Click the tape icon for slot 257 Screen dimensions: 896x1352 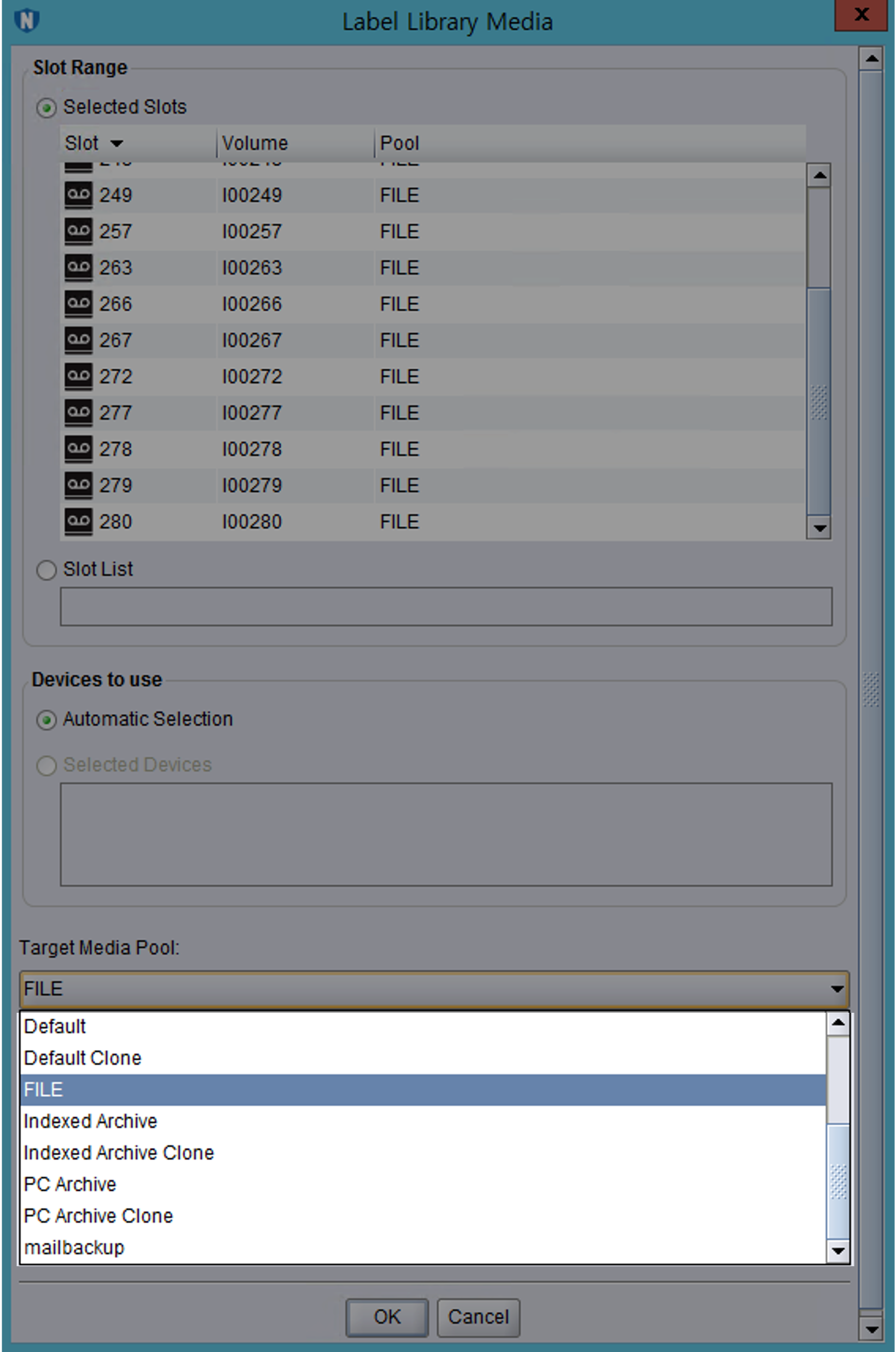pyautogui.click(x=78, y=231)
